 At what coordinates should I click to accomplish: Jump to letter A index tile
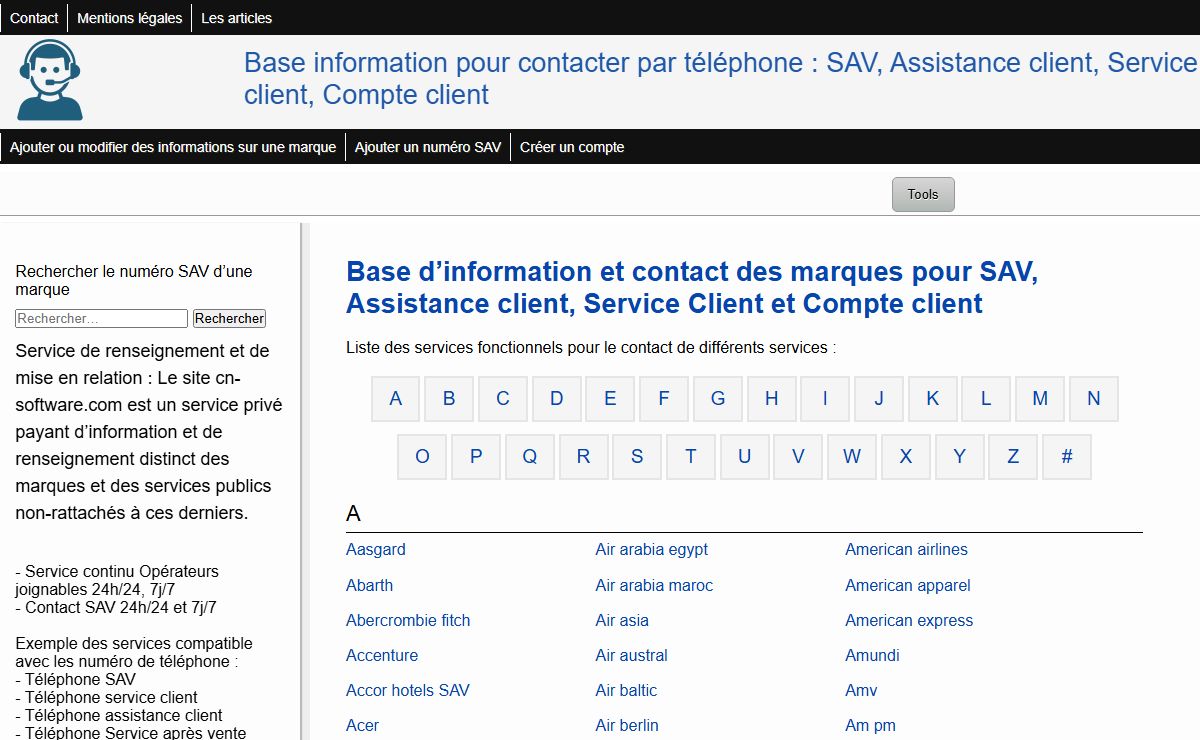[x=396, y=399]
